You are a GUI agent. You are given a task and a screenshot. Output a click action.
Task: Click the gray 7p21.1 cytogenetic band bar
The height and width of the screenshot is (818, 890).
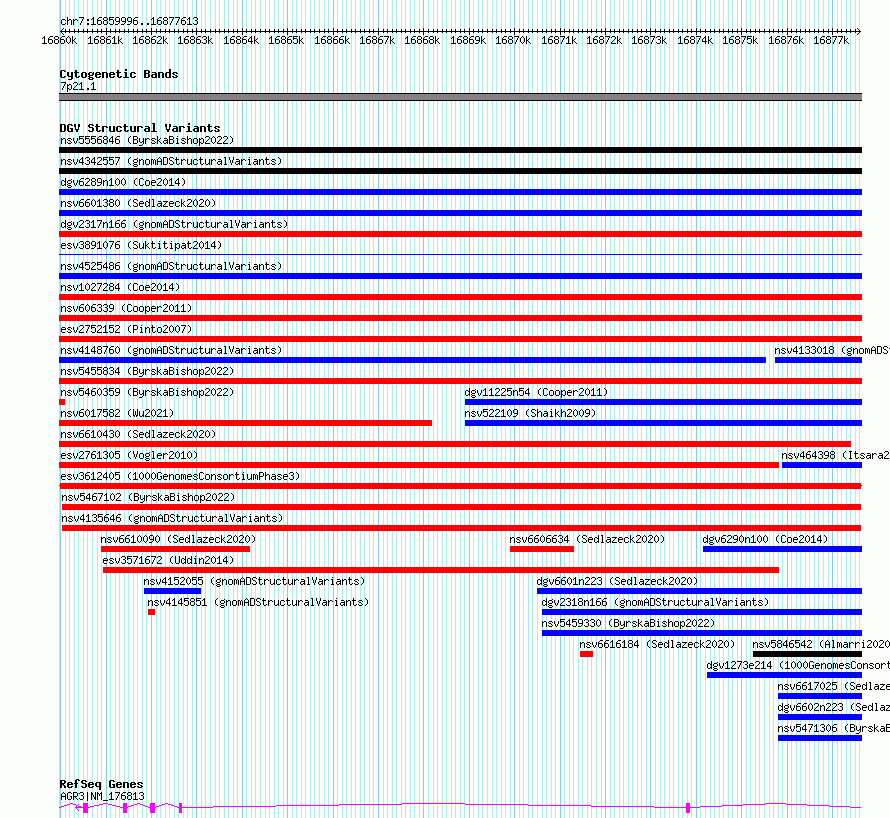460,97
